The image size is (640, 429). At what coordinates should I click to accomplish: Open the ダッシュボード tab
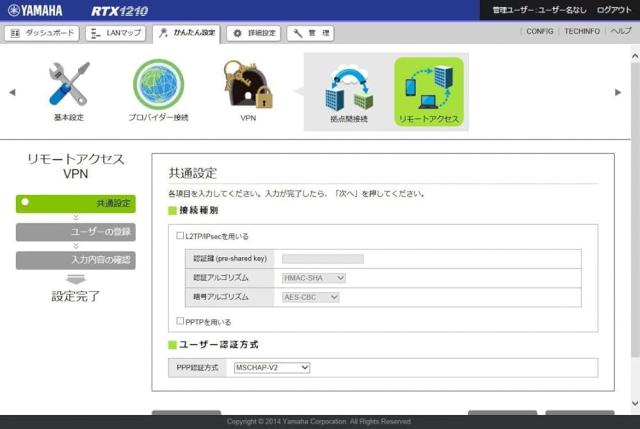pos(42,33)
